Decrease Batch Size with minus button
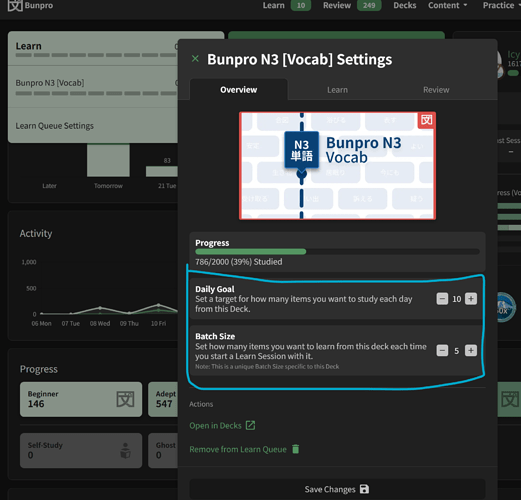 pyautogui.click(x=442, y=350)
